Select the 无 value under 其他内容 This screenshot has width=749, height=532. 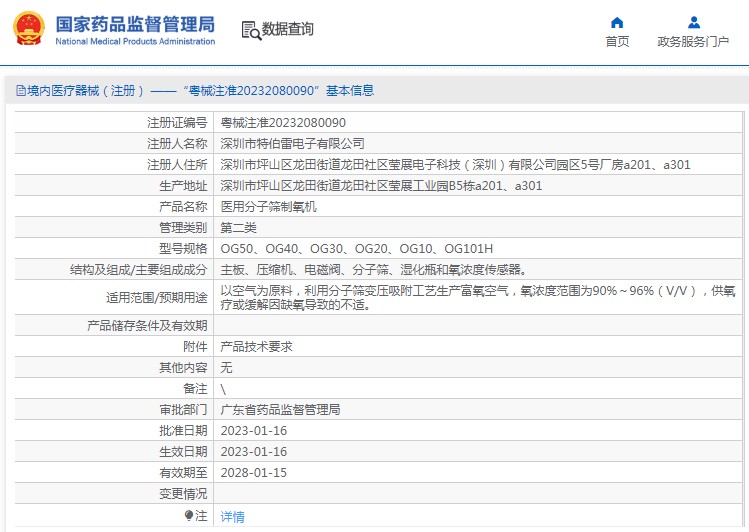tap(226, 368)
